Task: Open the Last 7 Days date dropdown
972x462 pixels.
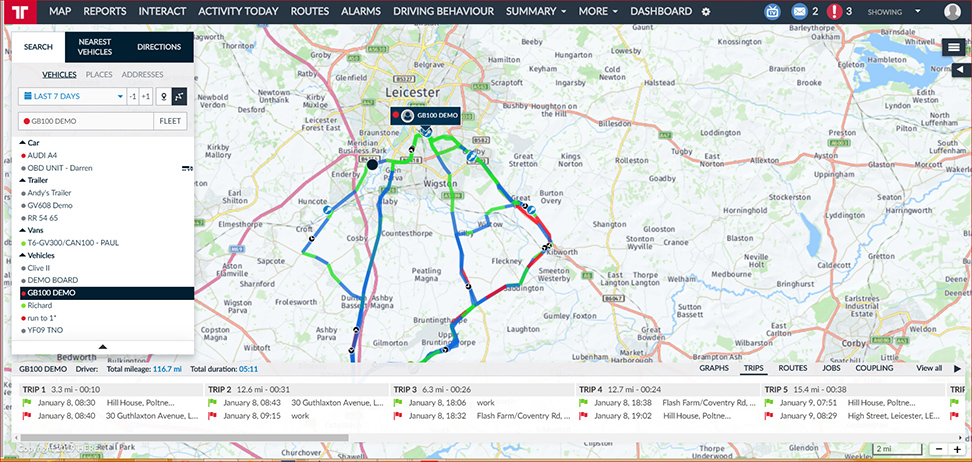Action: [x=70, y=96]
